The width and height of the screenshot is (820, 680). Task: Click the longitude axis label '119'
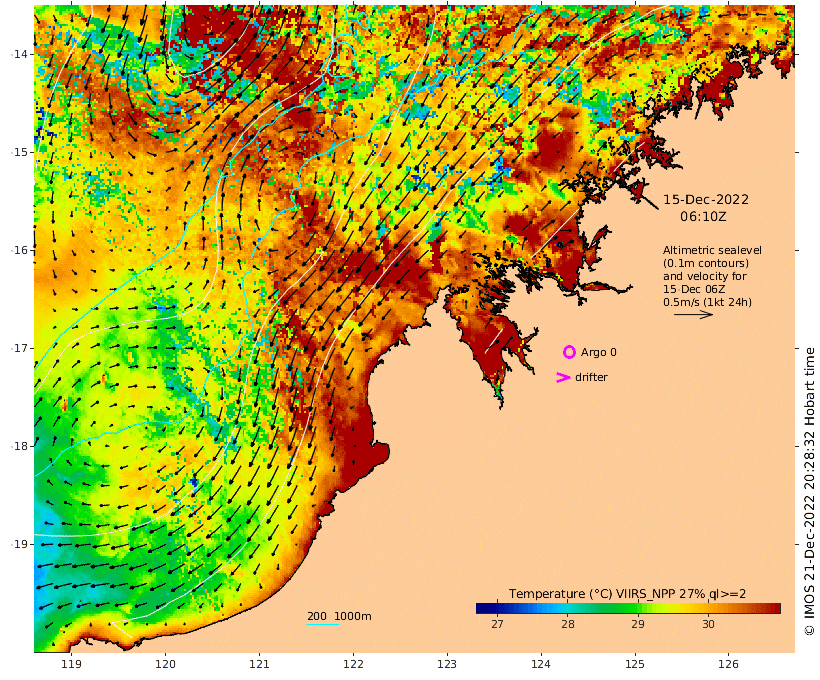71,664
